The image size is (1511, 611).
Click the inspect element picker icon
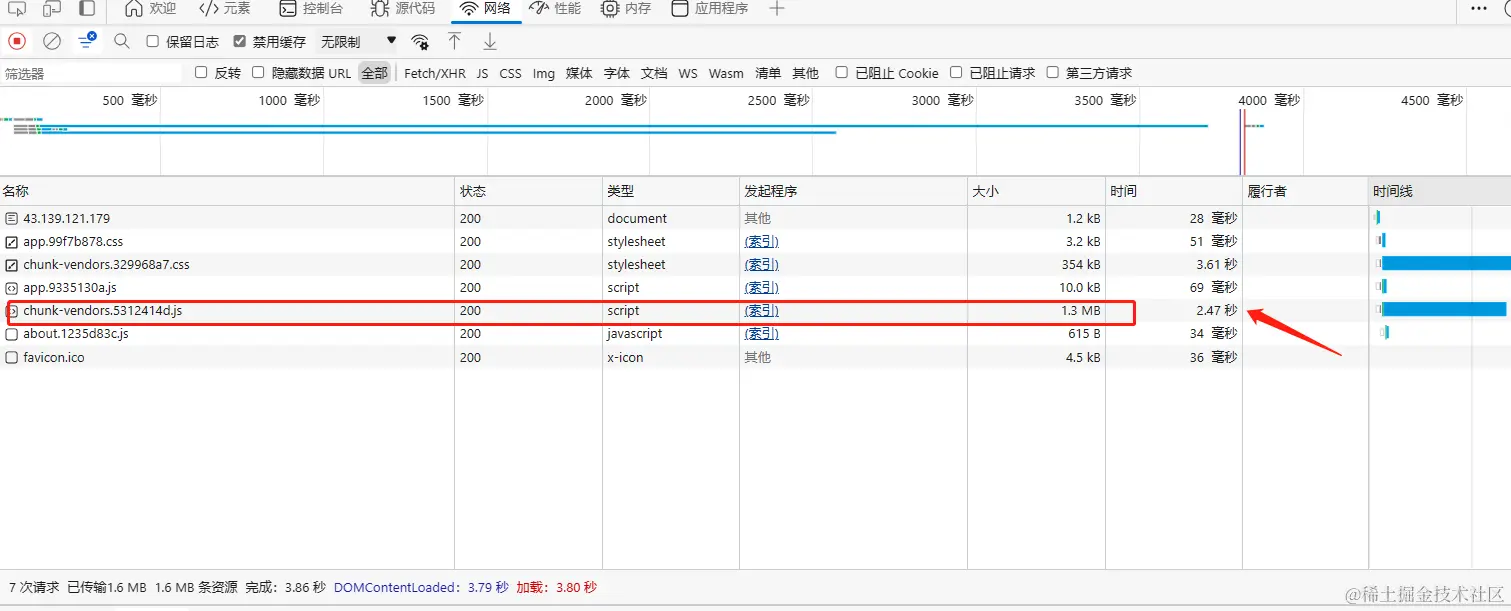tap(16, 9)
